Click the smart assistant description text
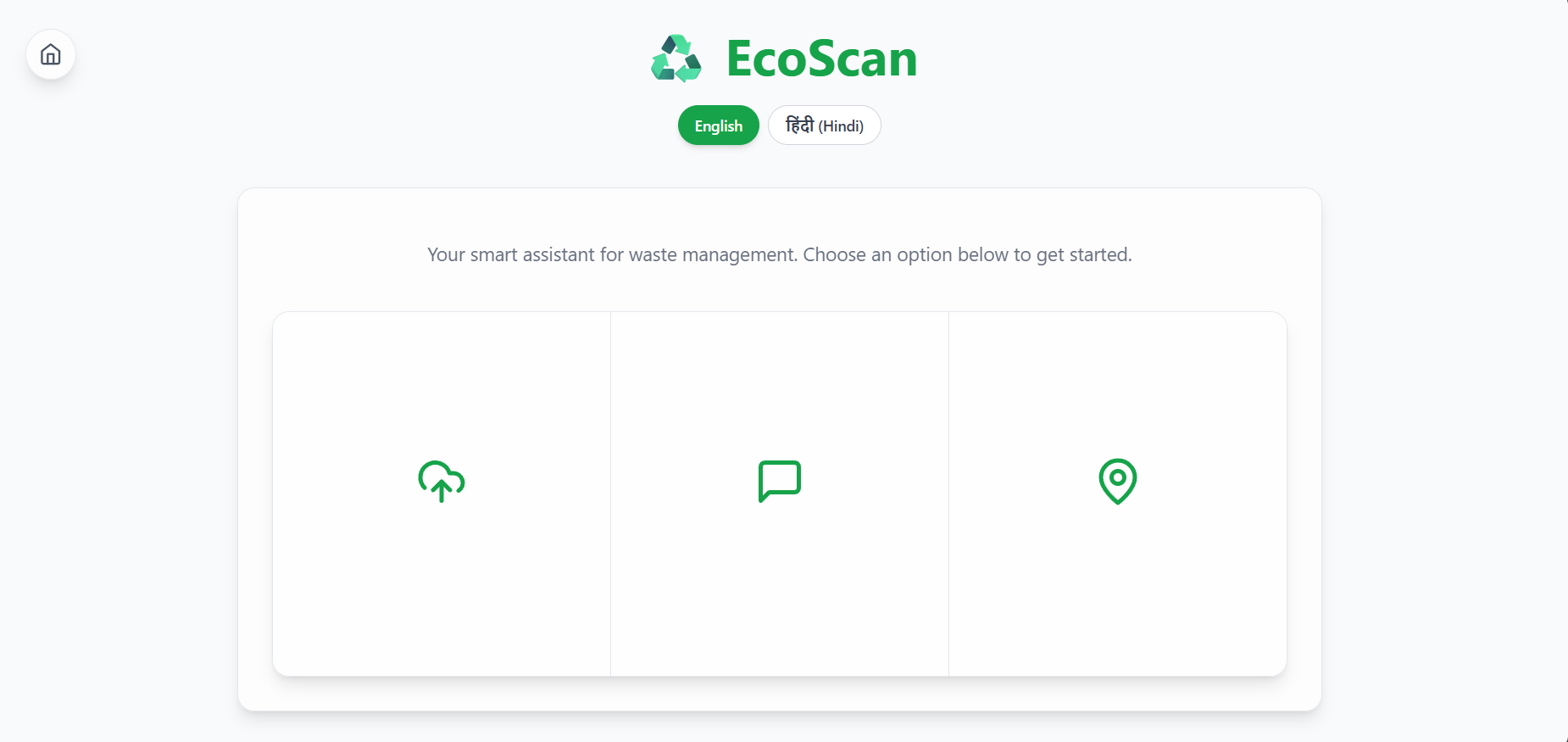Viewport: 1568px width, 742px height. click(780, 254)
